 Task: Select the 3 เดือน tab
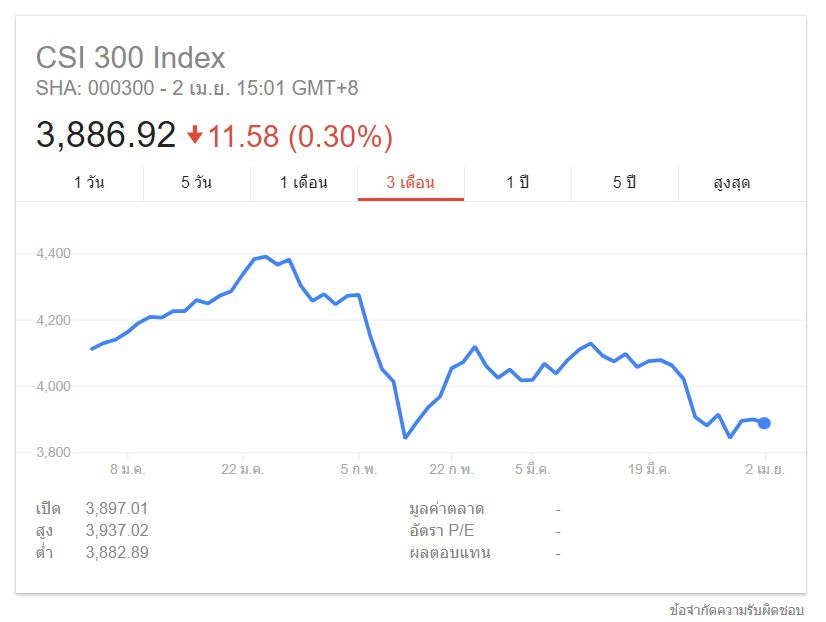coord(411,183)
